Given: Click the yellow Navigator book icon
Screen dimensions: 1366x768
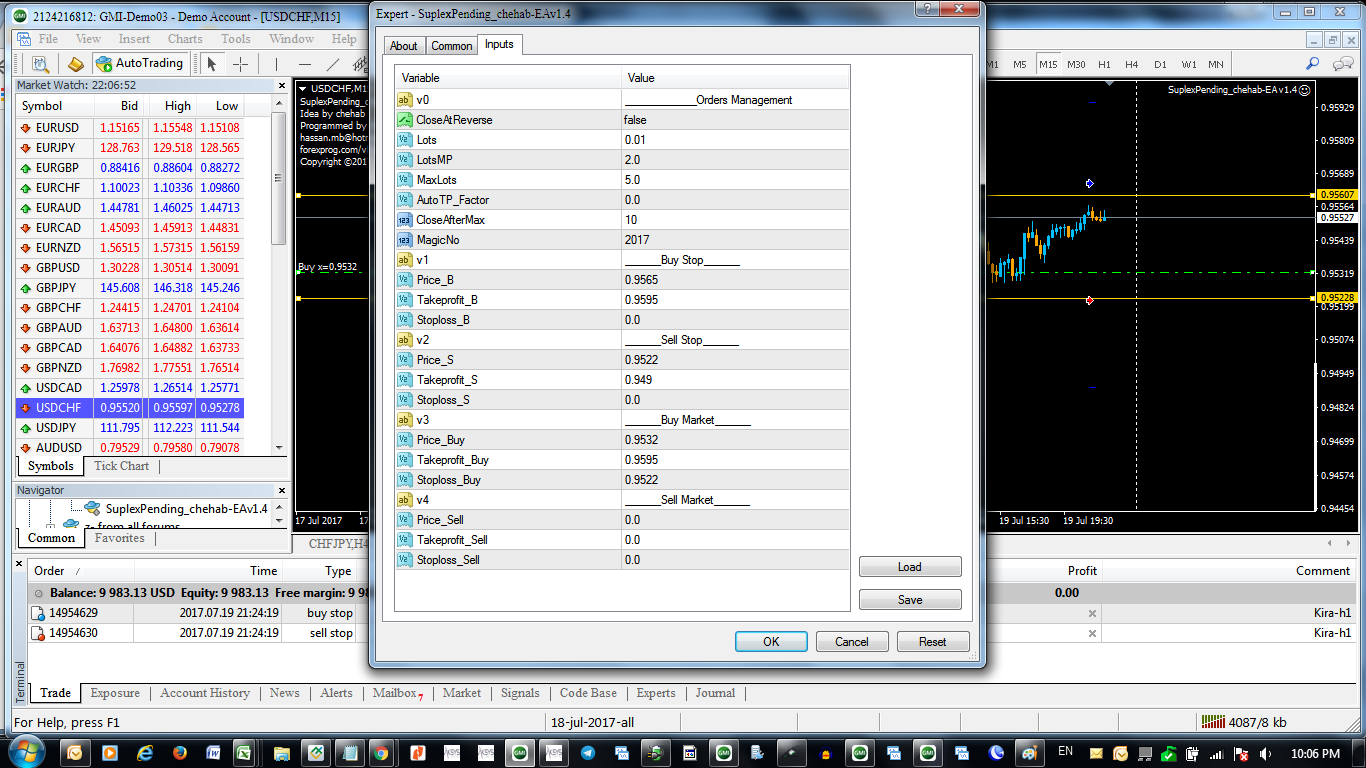Looking at the screenshot, I should click(76, 64).
